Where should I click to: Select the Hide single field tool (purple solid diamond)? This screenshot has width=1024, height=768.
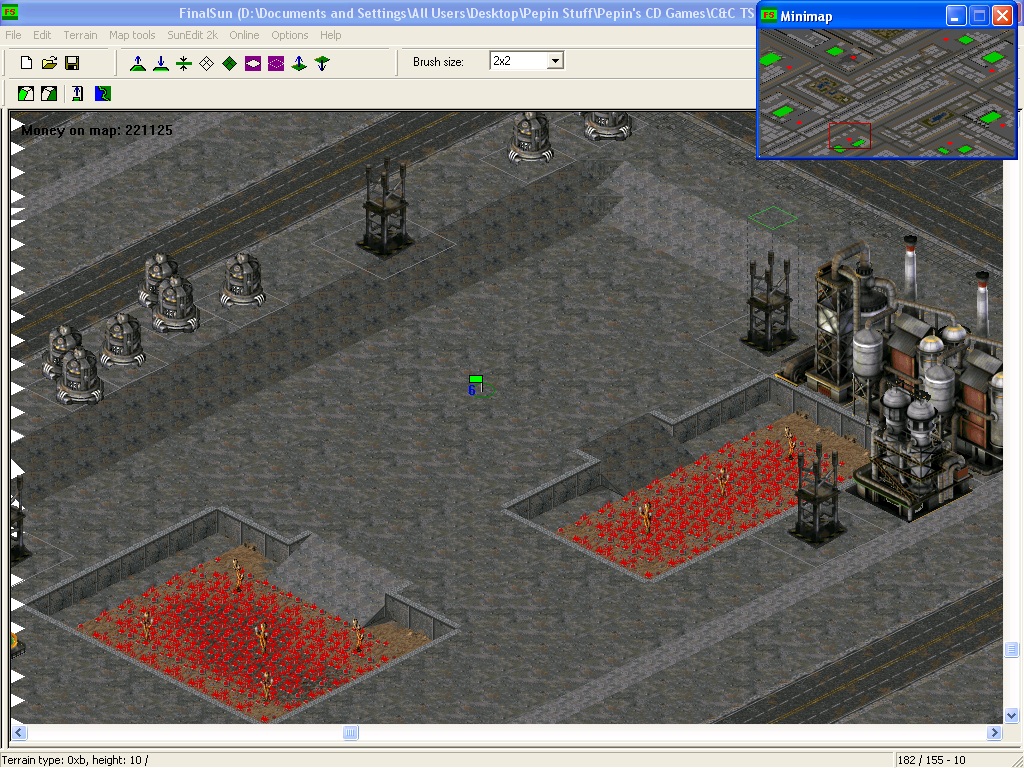pos(253,63)
